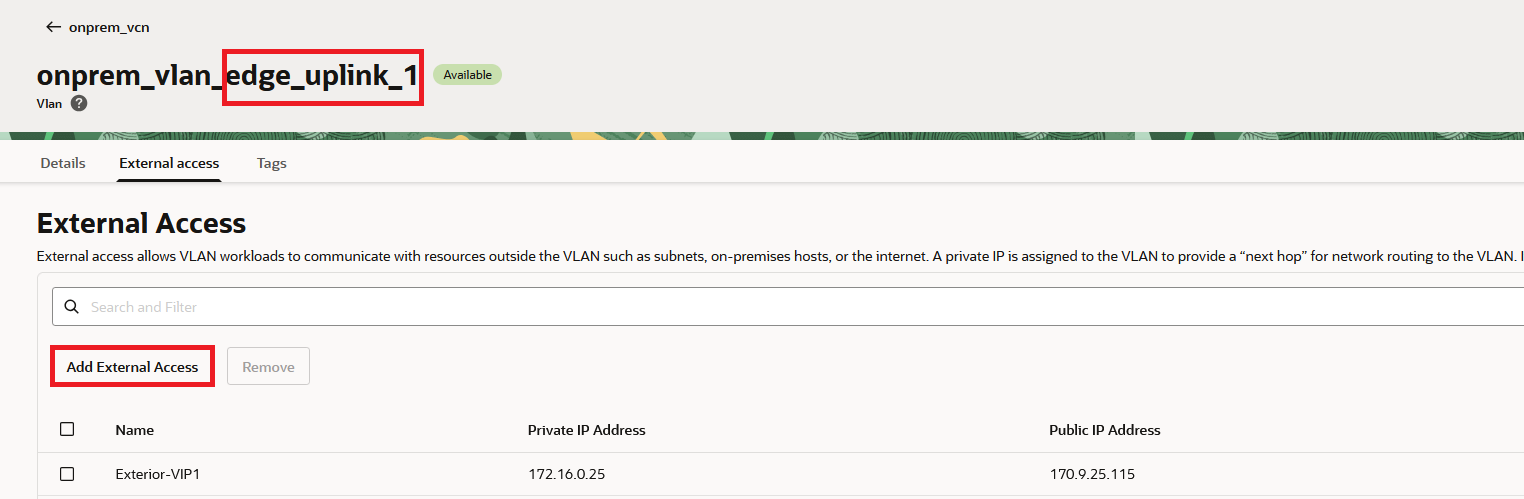Click the Add External Access button
Screen dimensions: 1524x499
tap(132, 367)
